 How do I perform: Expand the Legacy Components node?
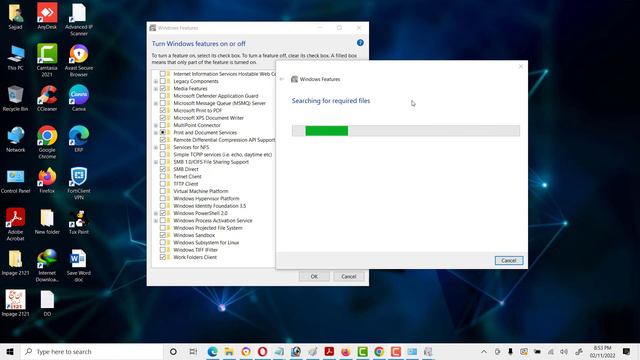pos(156,82)
